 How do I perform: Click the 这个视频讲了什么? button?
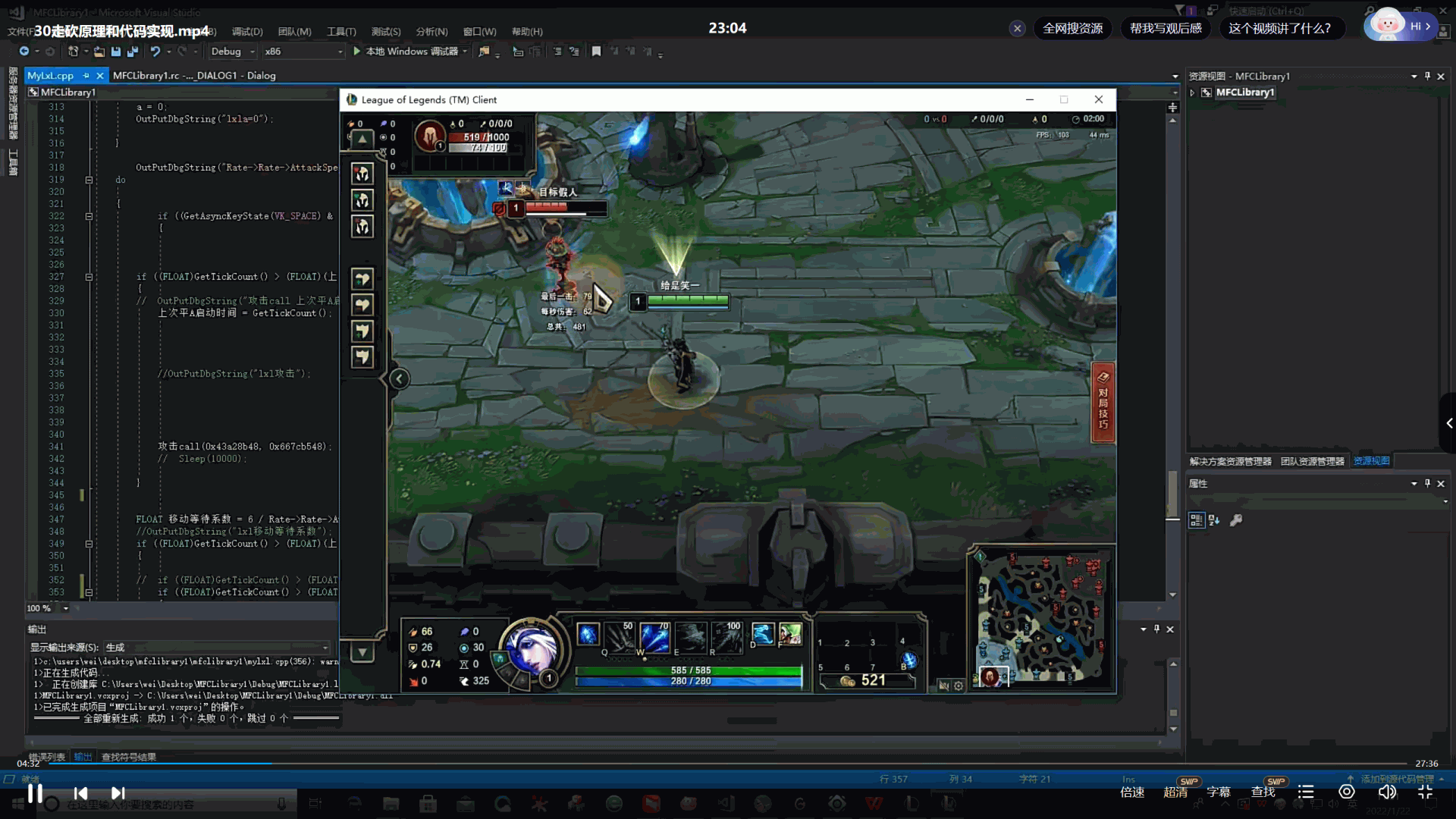pyautogui.click(x=1279, y=28)
